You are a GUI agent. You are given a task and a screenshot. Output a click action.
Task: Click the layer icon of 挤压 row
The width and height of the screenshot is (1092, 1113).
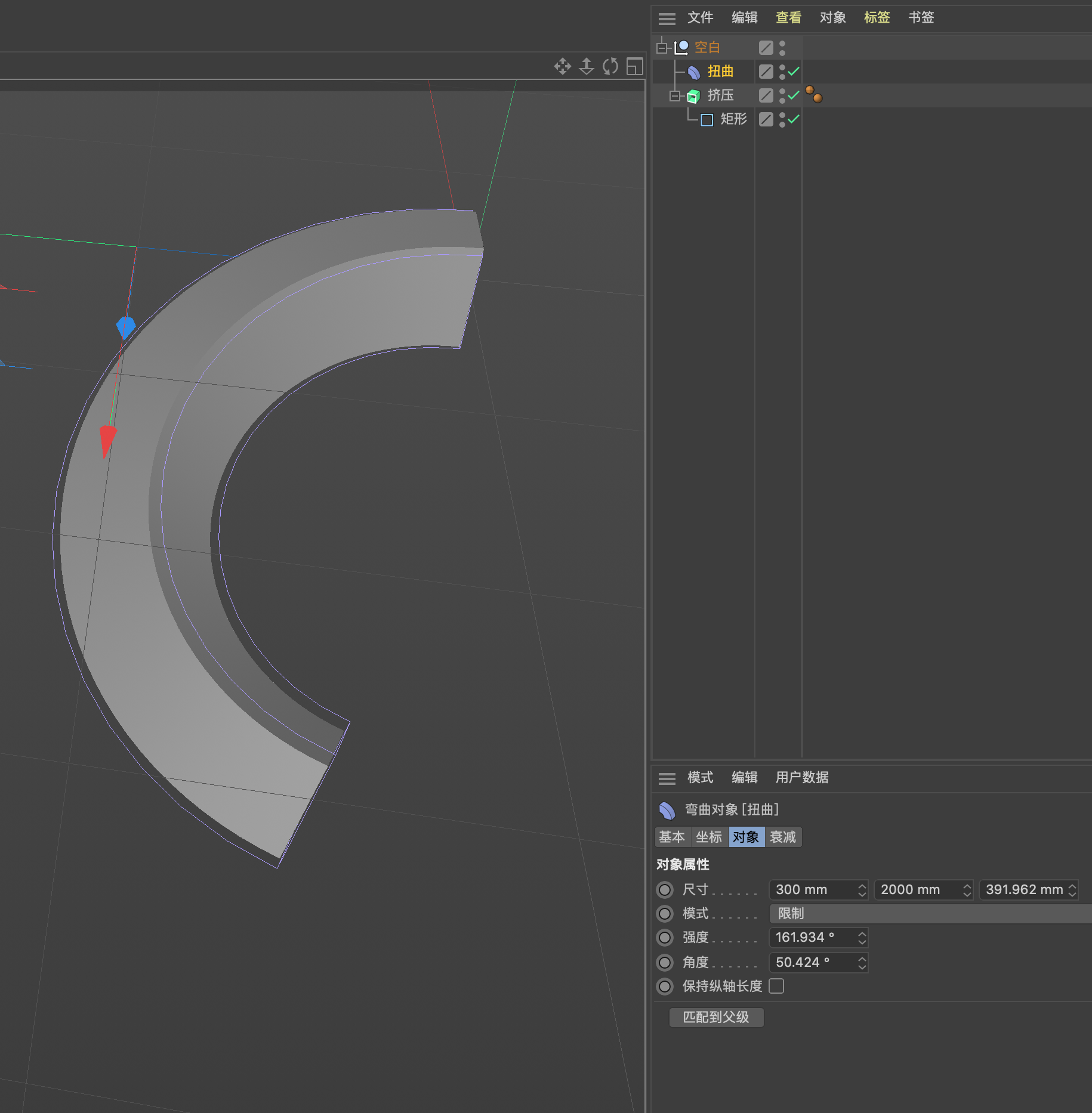click(766, 95)
